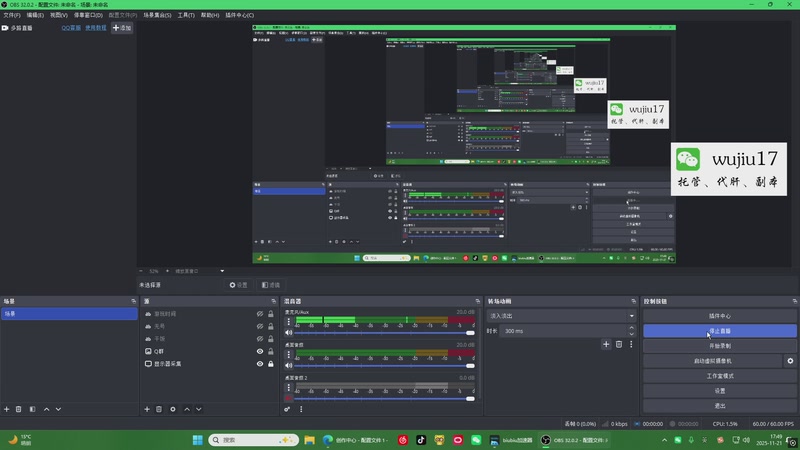Image resolution: width=800 pixels, height=450 pixels.
Task: Delete the selected scene via trash icon
Action: coord(18,409)
